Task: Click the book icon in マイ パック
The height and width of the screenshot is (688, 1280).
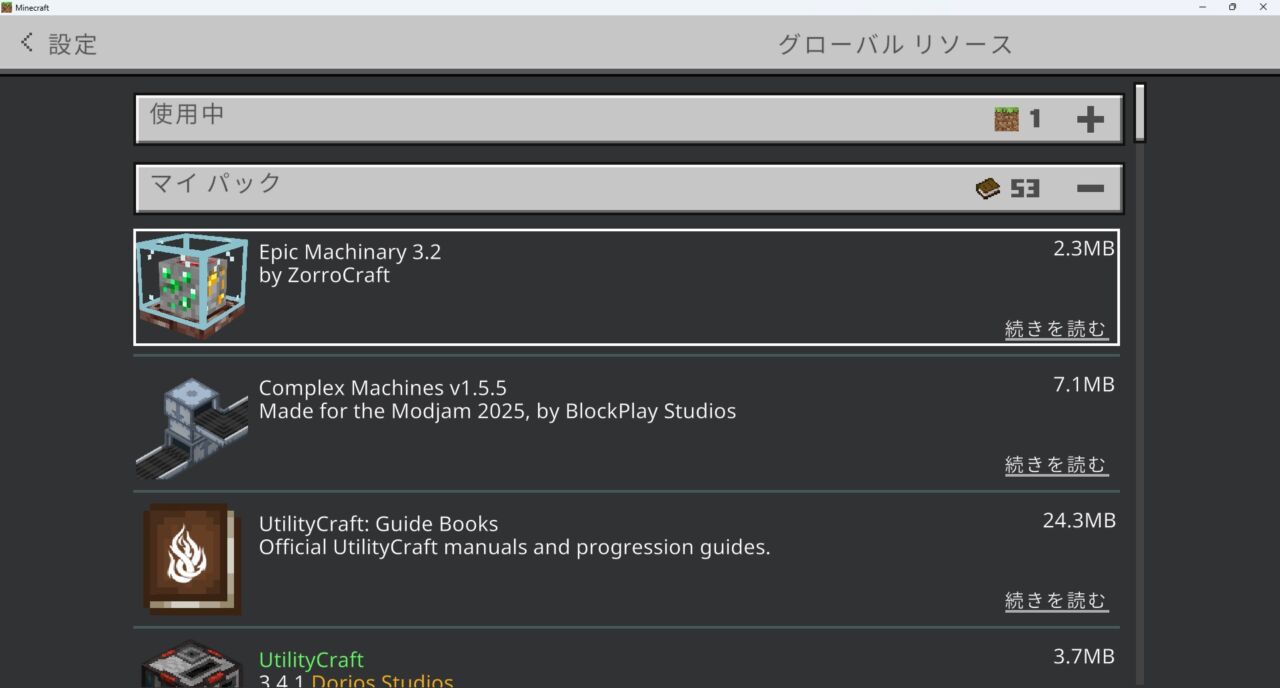Action: (x=988, y=188)
